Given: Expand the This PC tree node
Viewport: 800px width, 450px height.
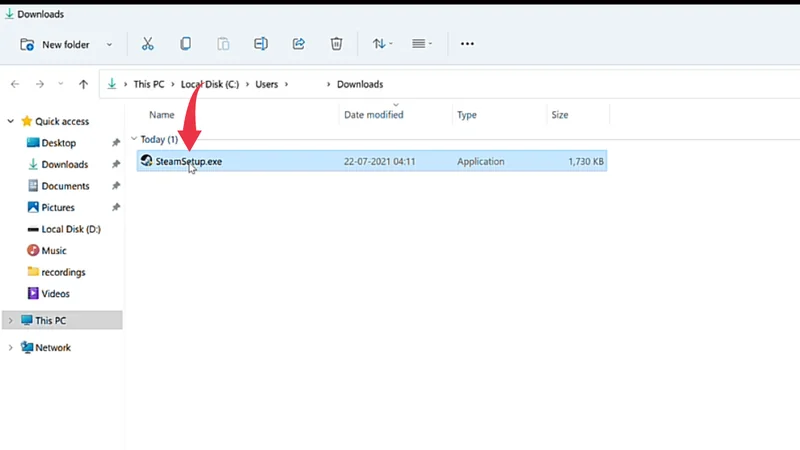Looking at the screenshot, I should (x=11, y=321).
